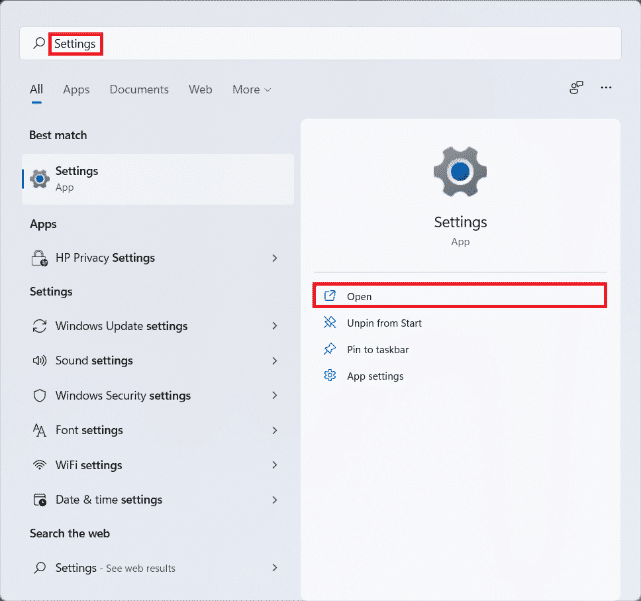The width and height of the screenshot is (641, 601).
Task: Click the Unpin from Start icon
Action: tap(329, 323)
